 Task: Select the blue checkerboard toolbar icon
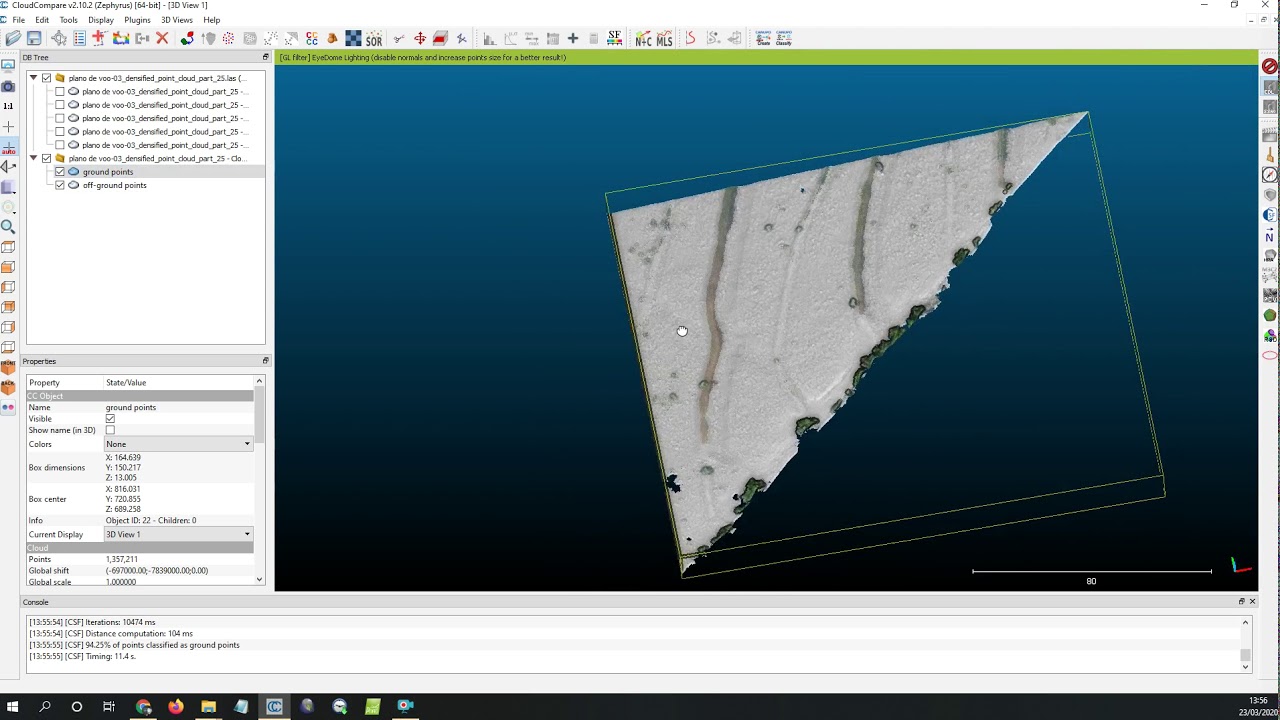coord(353,38)
